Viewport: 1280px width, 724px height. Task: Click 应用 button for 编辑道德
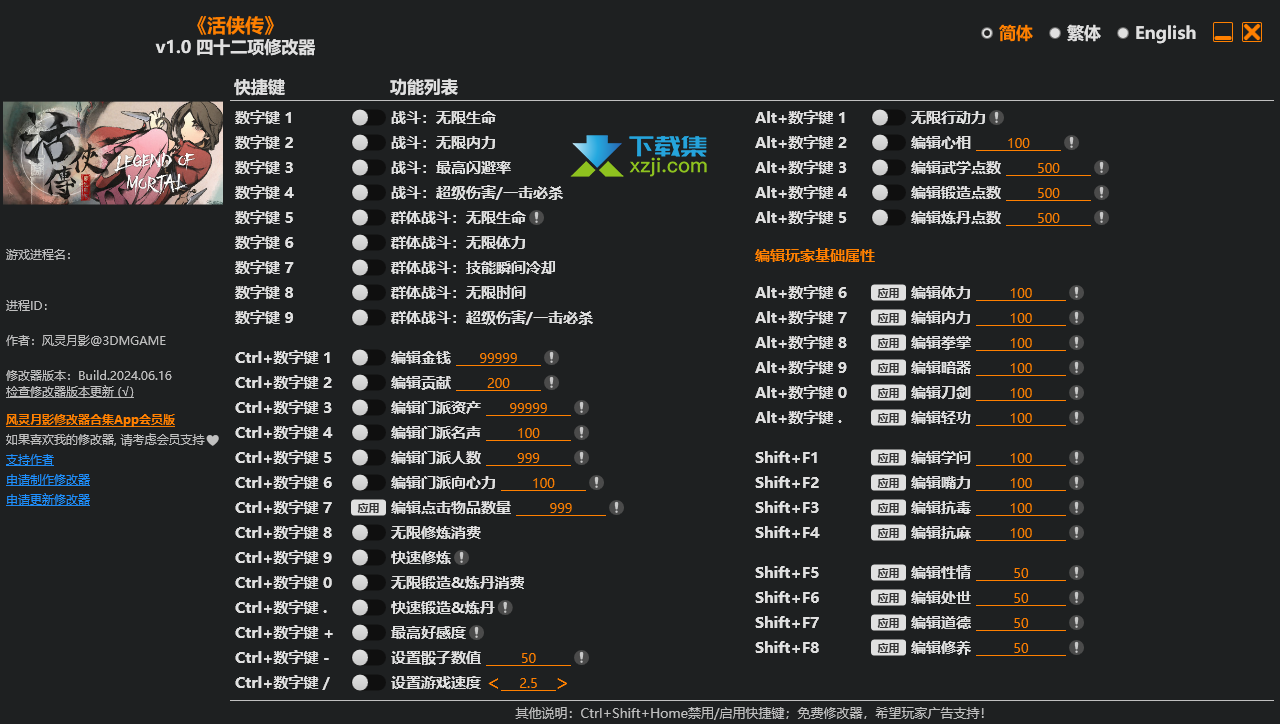click(x=888, y=623)
